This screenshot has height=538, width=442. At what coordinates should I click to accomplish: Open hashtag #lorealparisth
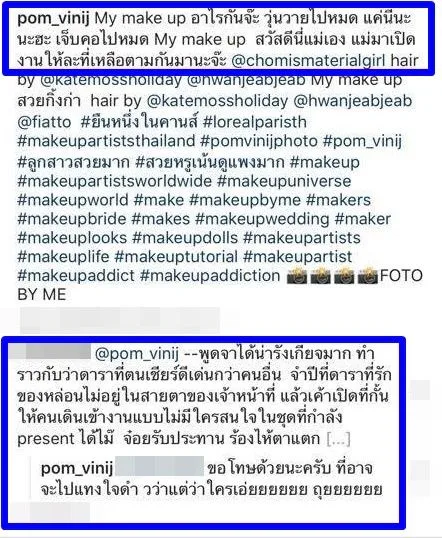point(255,122)
